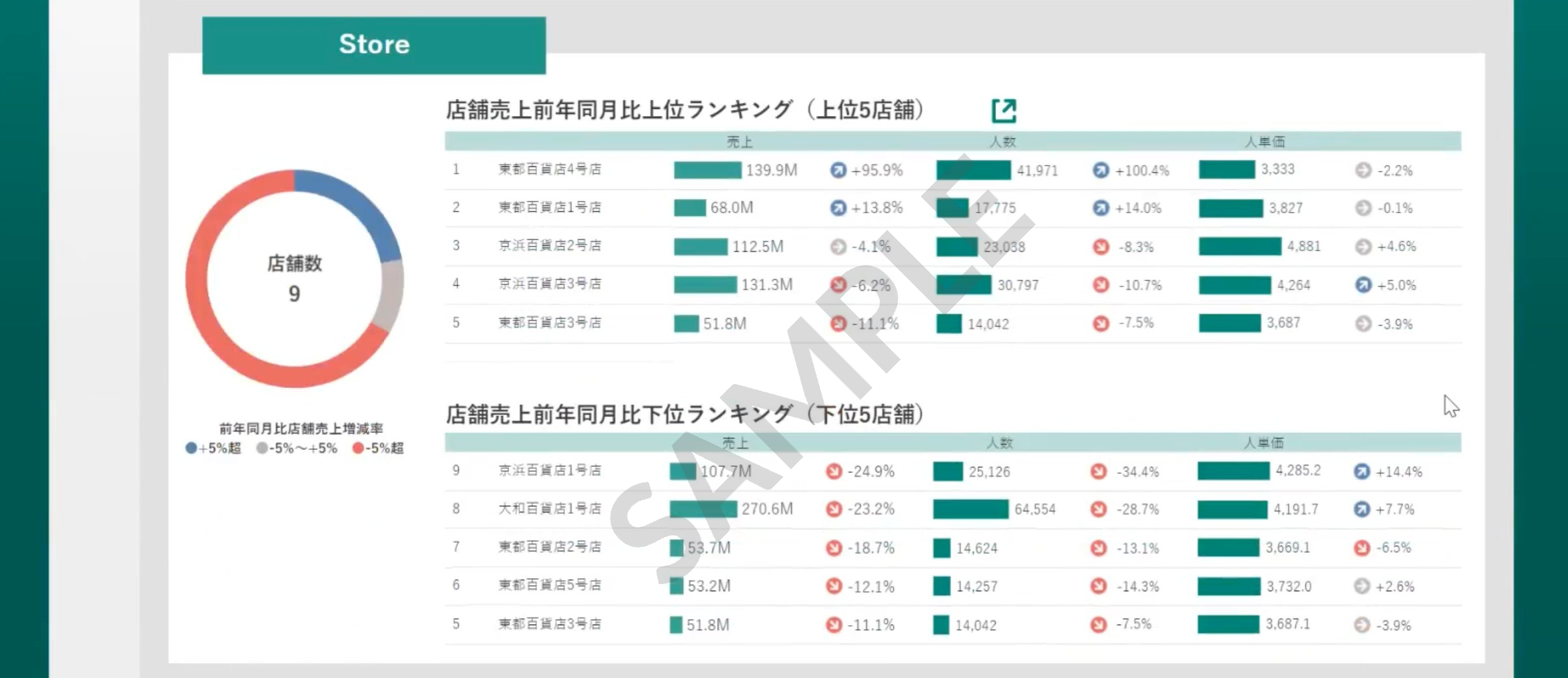Click gray arrow icon next to -2.2%

(x=1363, y=170)
